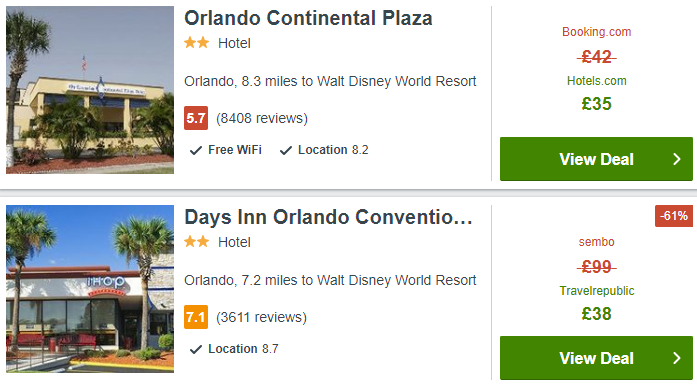Select the Travelrepublic £38 price
This screenshot has width=697, height=388.
point(597,314)
